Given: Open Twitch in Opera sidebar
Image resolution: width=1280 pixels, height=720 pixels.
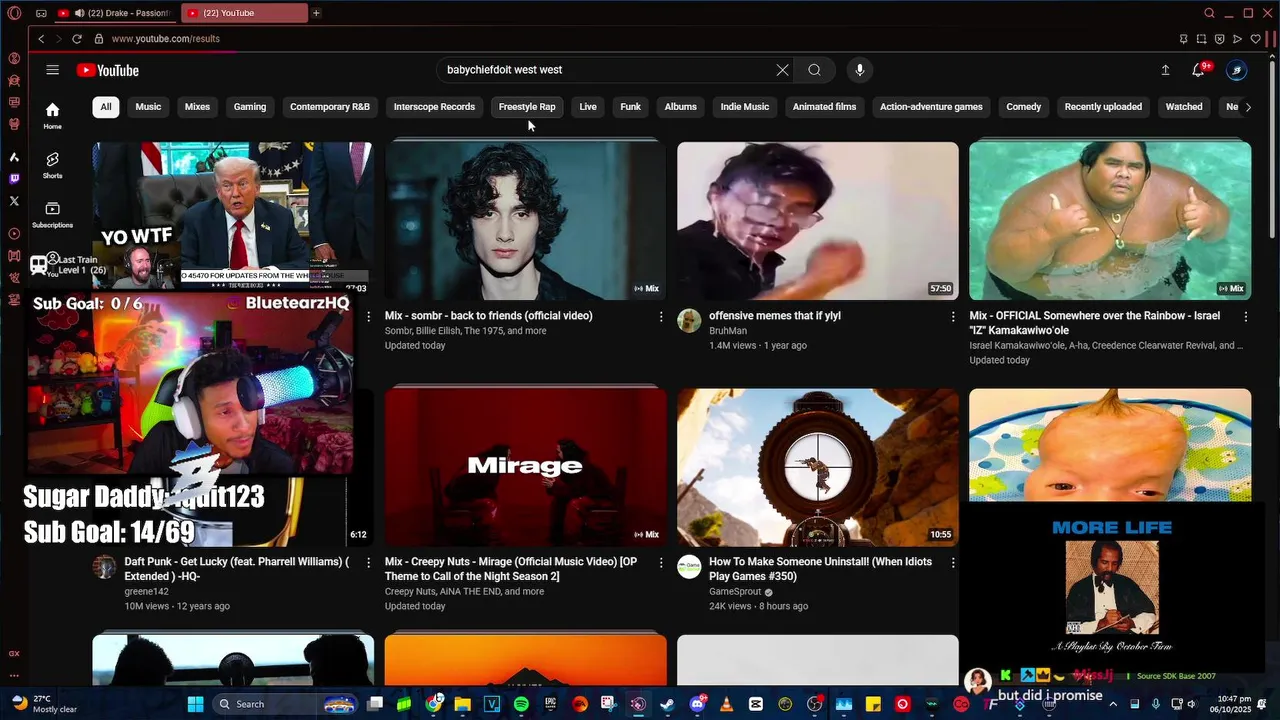Looking at the screenshot, I should pos(14,179).
